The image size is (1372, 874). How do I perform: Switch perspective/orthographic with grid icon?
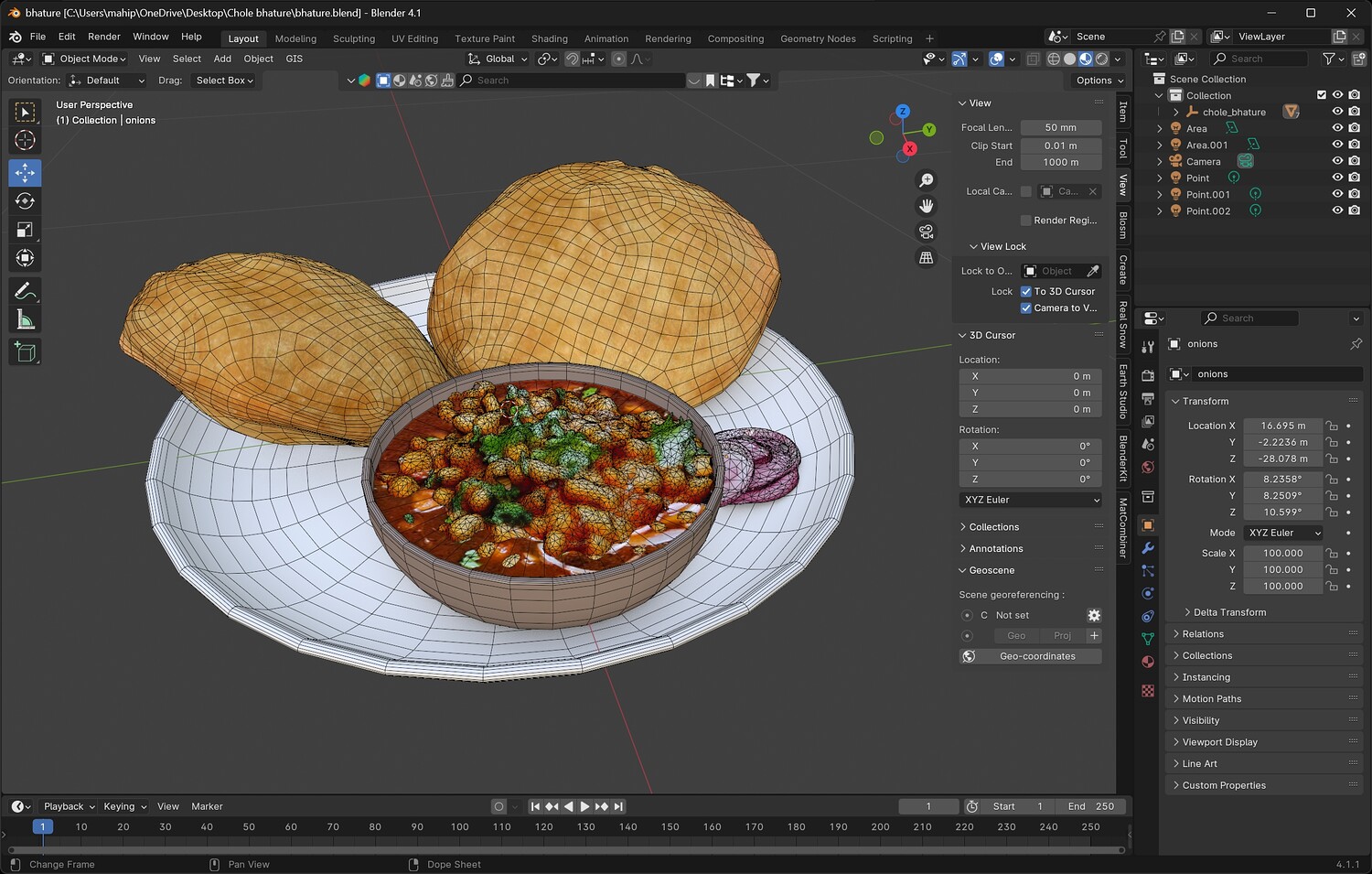927,258
